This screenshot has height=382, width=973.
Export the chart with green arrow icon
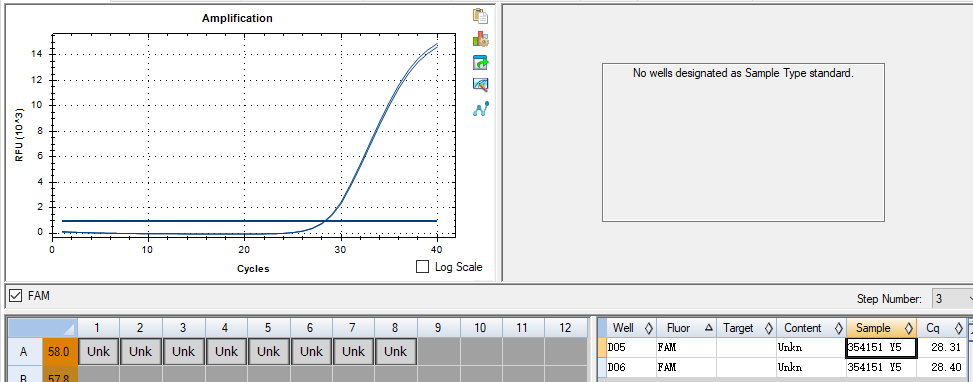pyautogui.click(x=480, y=62)
